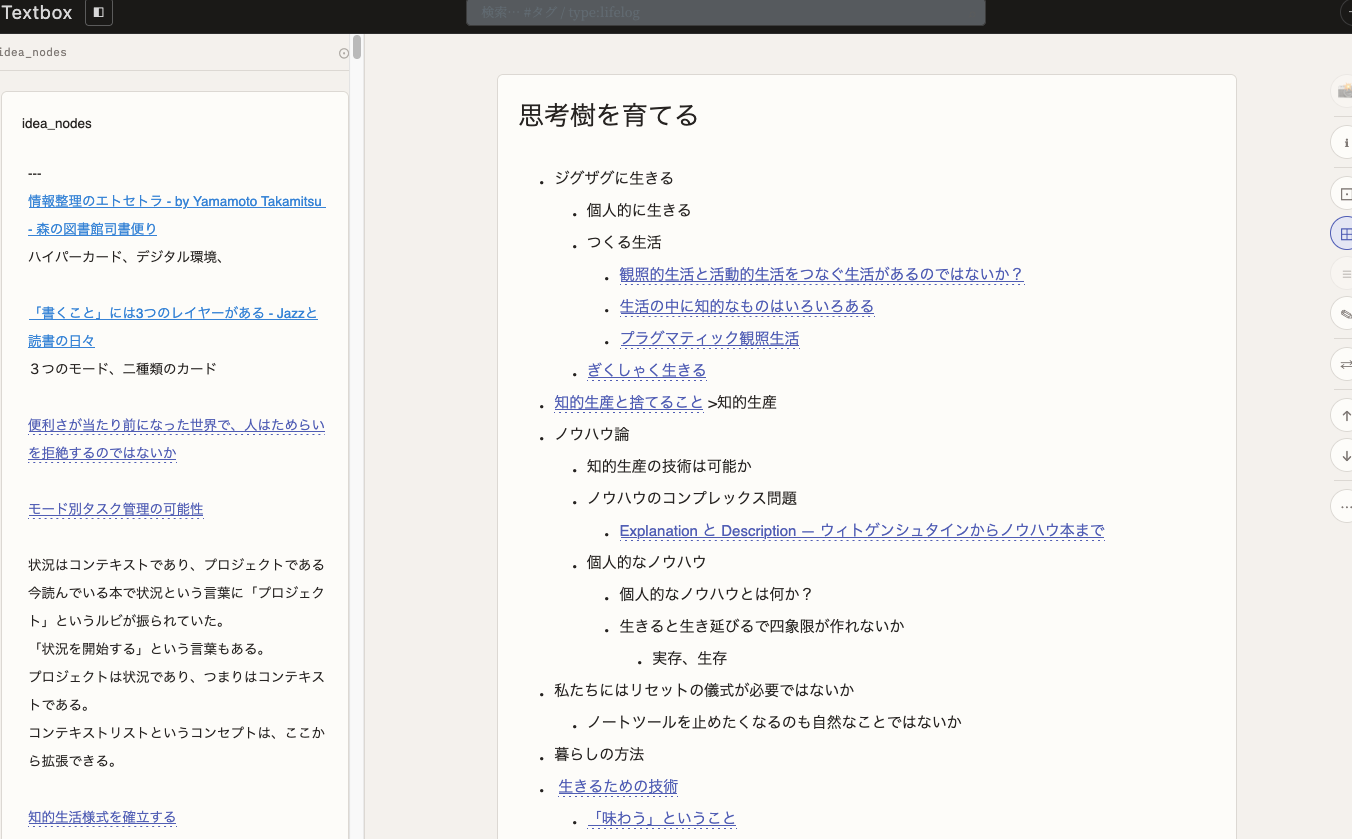This screenshot has height=839, width=1352.
Task: Click text ３つのモード、二種類のカード
Action: pos(122,369)
